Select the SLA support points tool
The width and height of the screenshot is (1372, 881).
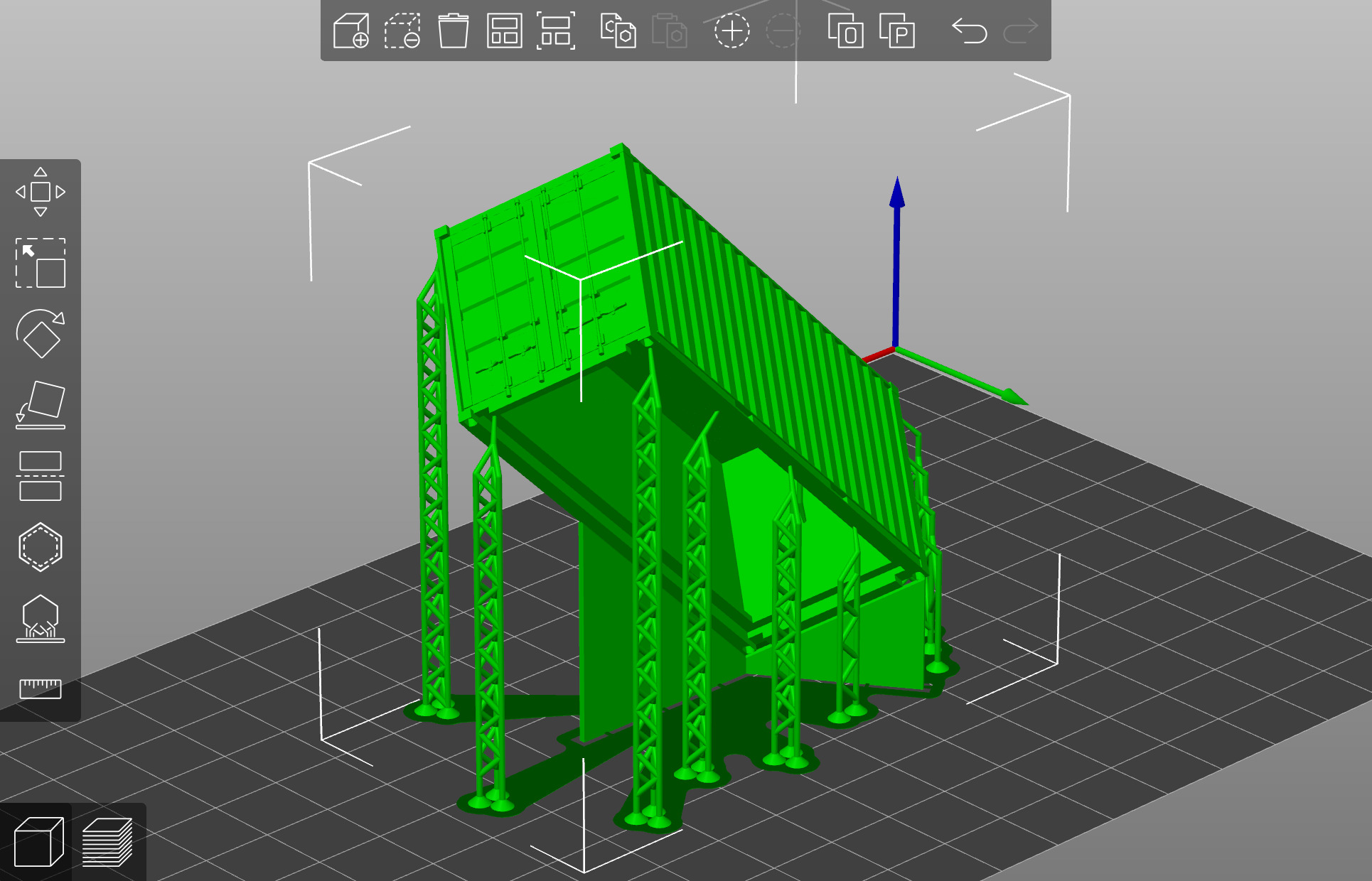41,618
